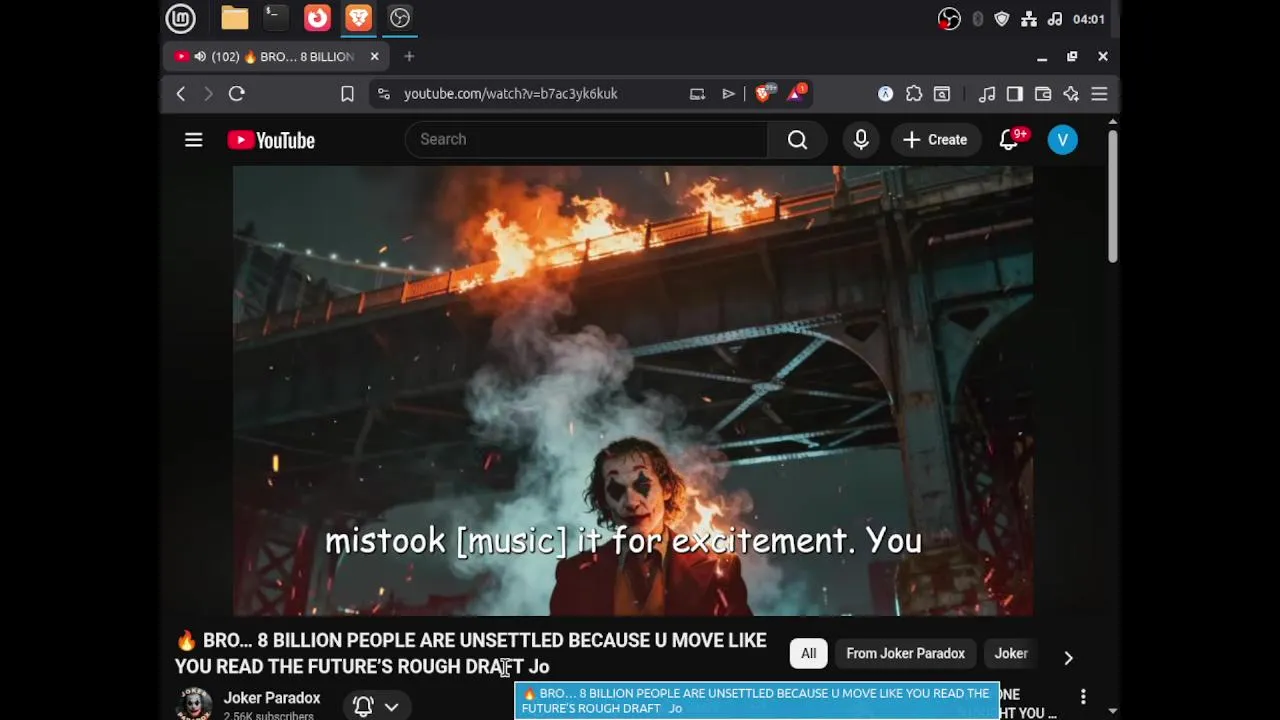Click the Brave playlist play icon
The width and height of the screenshot is (1280, 720).
[x=728, y=94]
